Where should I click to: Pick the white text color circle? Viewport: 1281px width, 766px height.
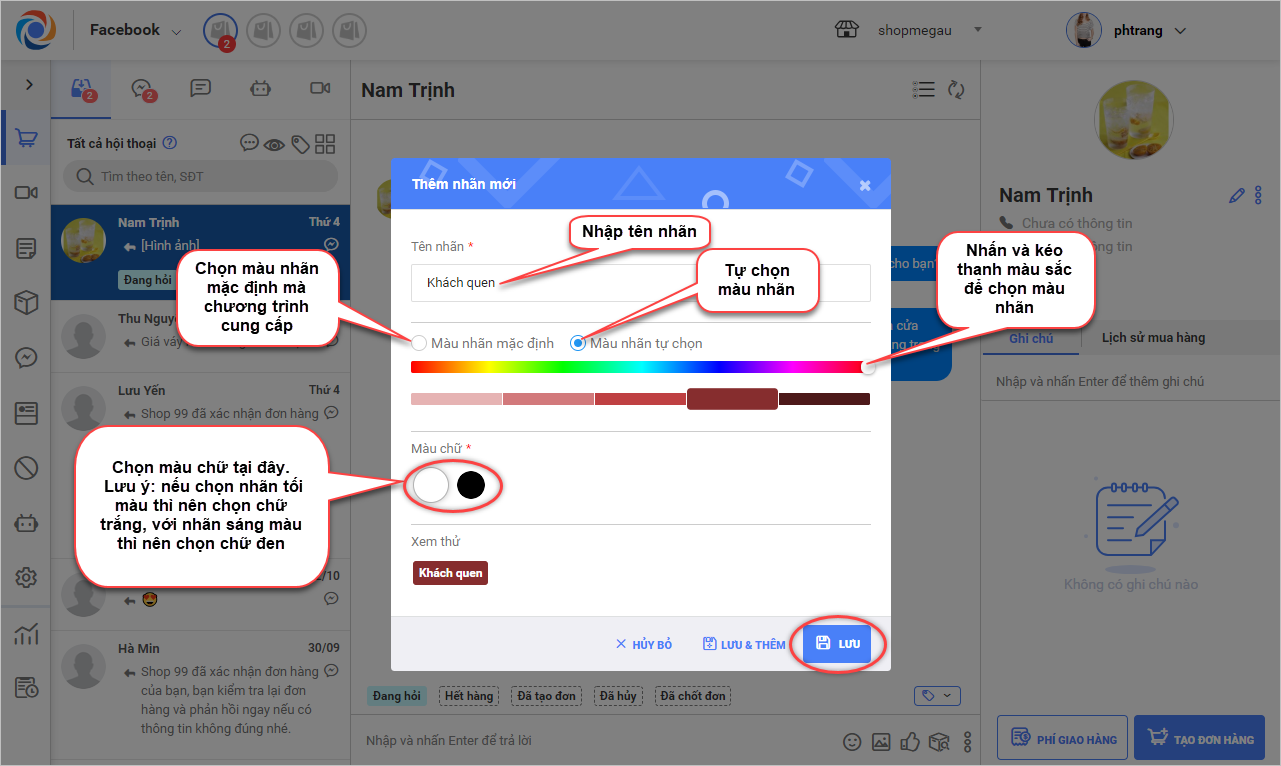431,485
